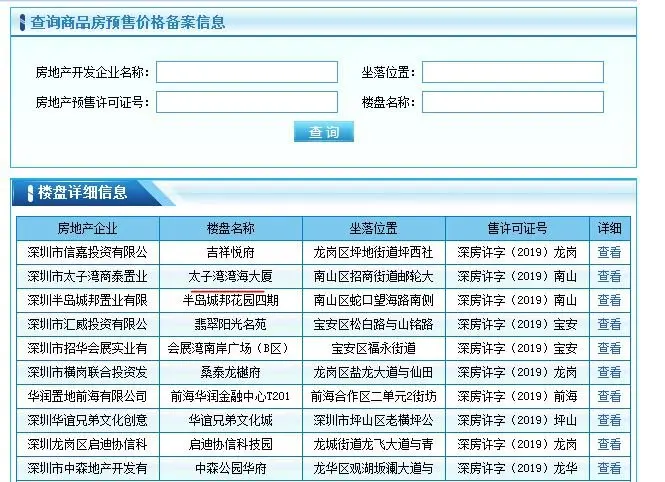Open 查看 link for 会展湾南岸广场（B区）
The width and height of the screenshot is (665, 482).
(x=609, y=348)
